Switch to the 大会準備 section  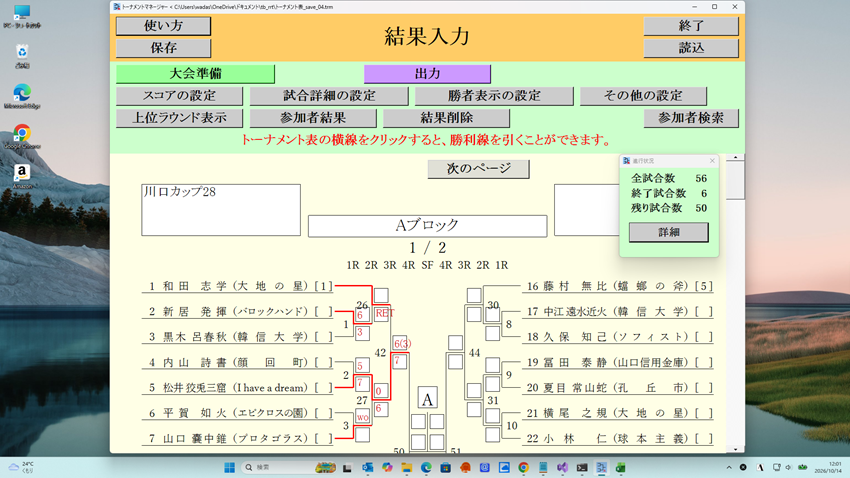(x=195, y=74)
